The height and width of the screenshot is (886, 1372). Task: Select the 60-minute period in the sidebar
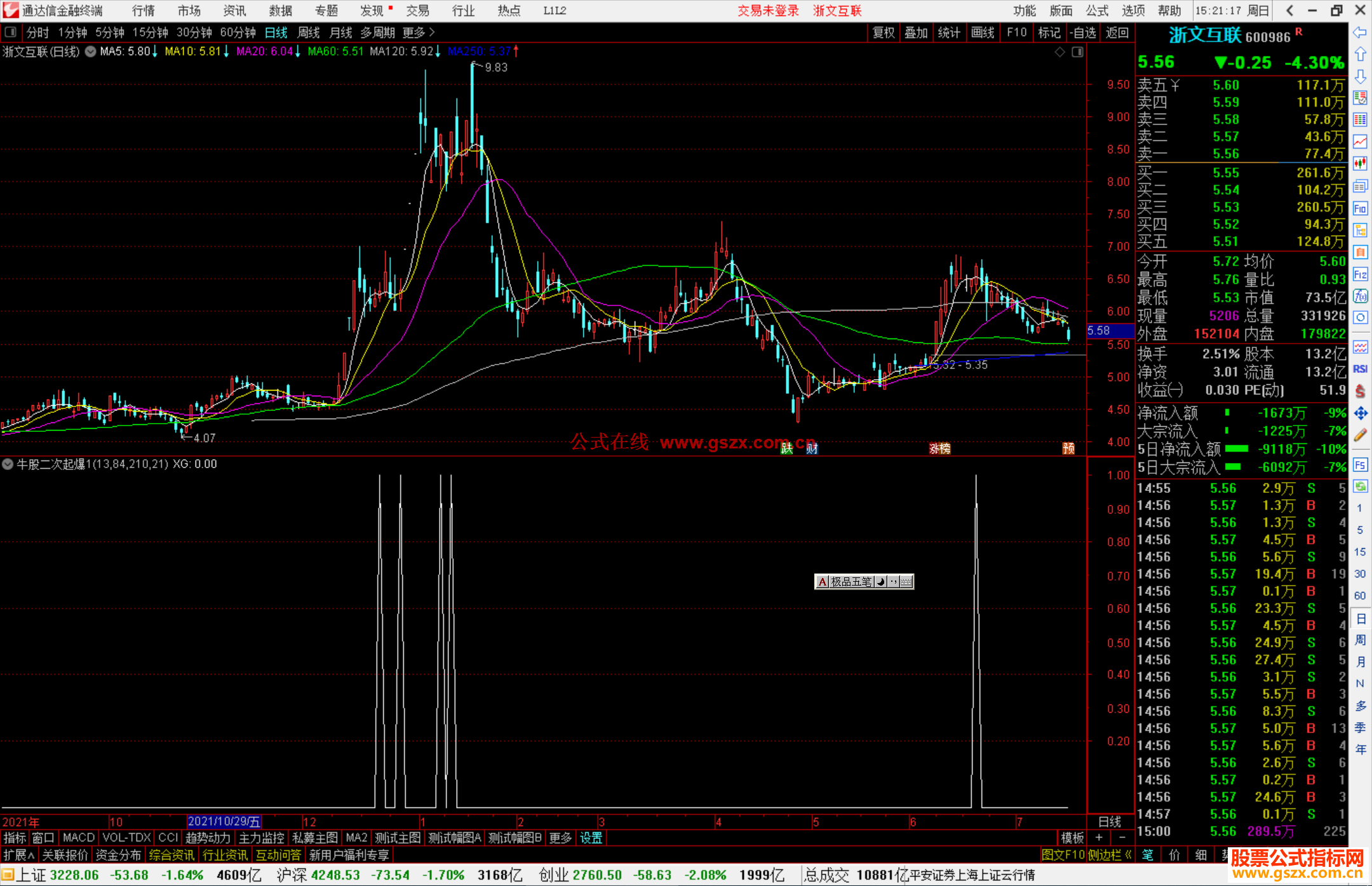coord(1360,596)
